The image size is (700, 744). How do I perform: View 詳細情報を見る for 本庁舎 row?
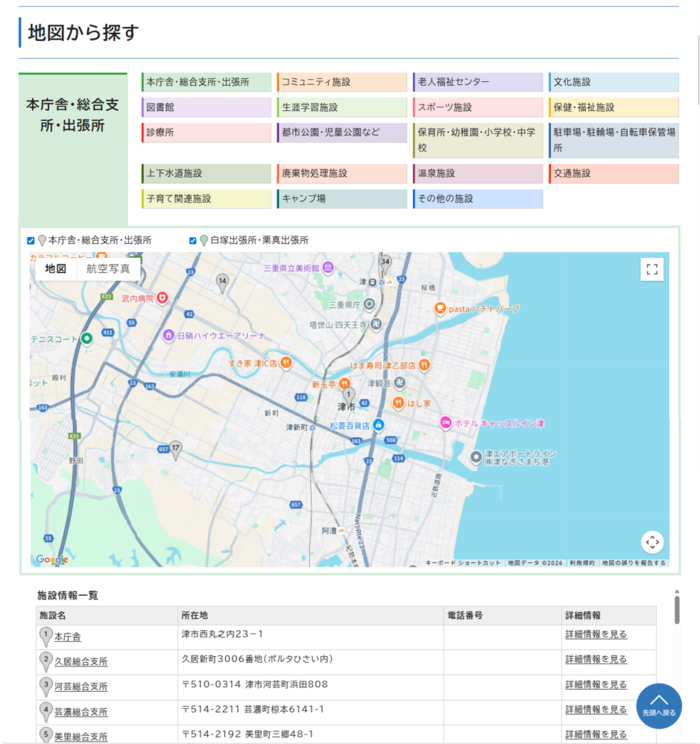596,634
